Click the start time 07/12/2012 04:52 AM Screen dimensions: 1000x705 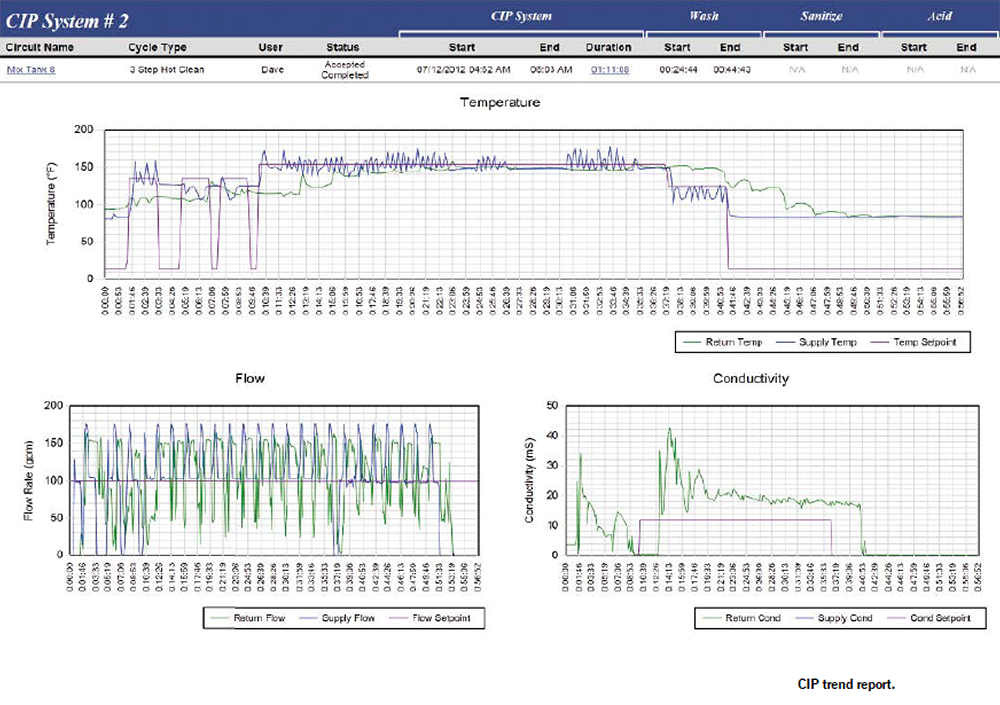click(464, 70)
